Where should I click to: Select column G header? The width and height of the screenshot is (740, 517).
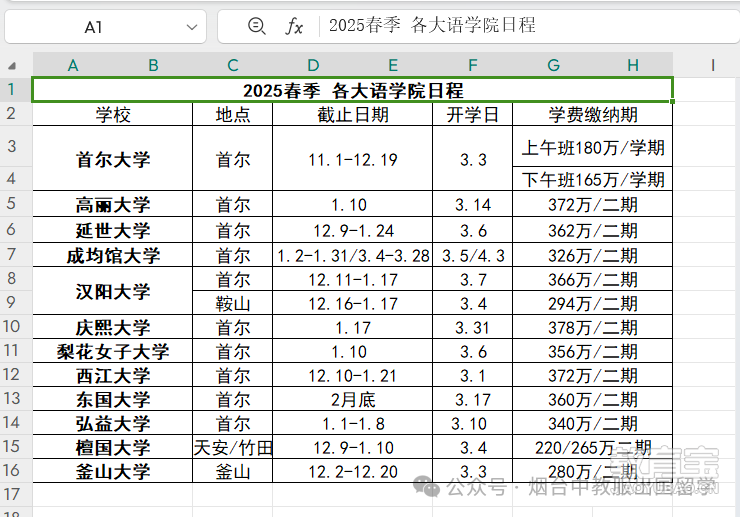pyautogui.click(x=553, y=65)
